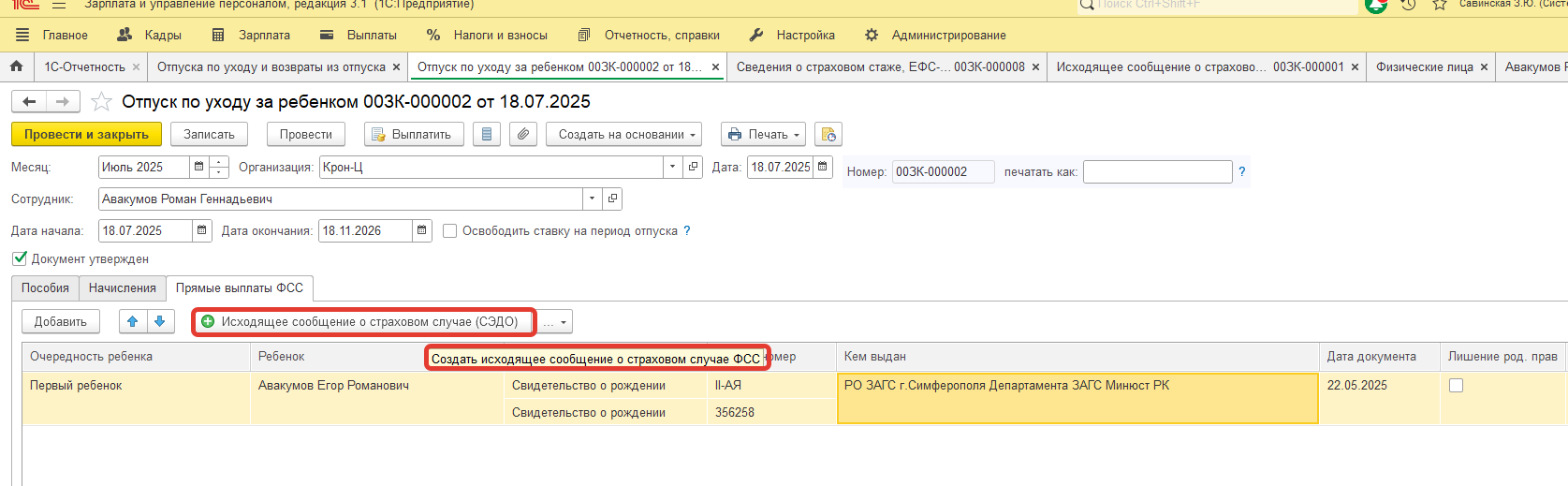Check Лишение род. прав for first child
This screenshot has height=486, width=1568.
pos(1456,386)
